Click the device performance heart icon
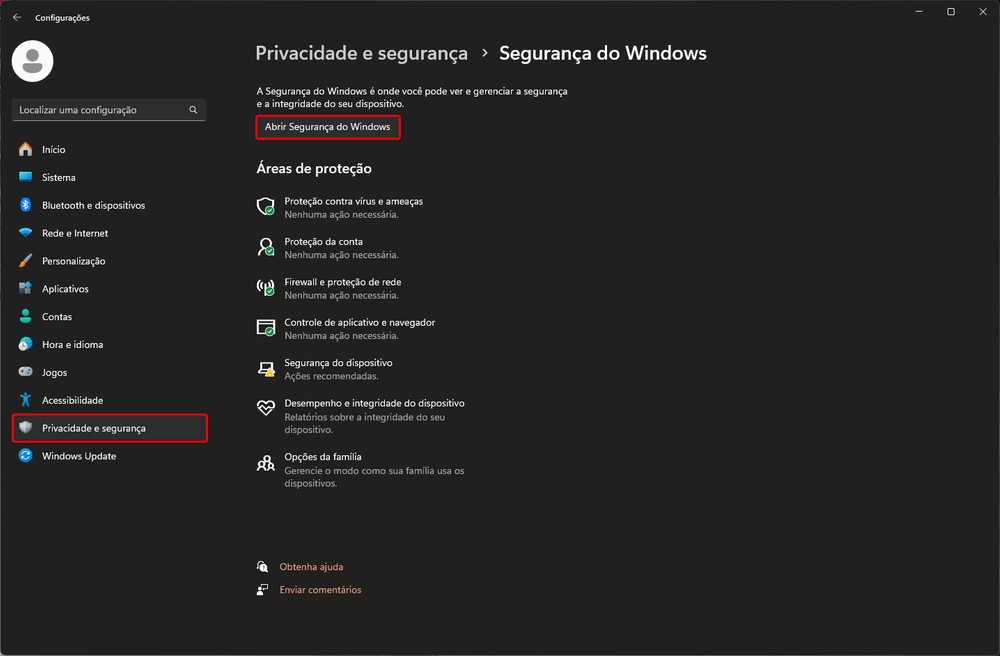Image resolution: width=1000 pixels, height=656 pixels. pyautogui.click(x=265, y=408)
